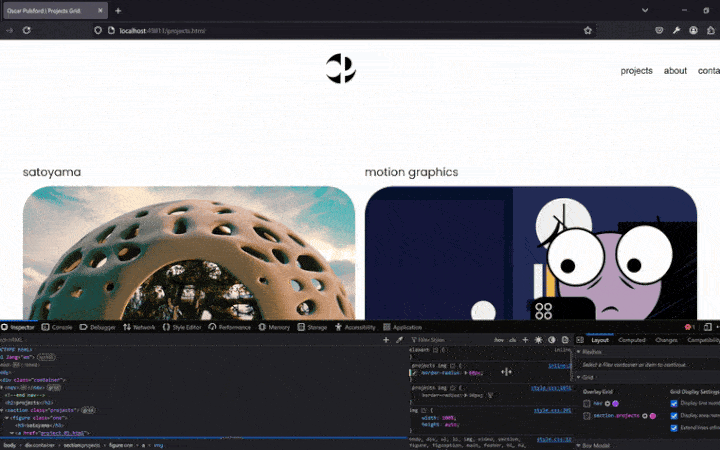The height and width of the screenshot is (450, 720).
Task: Open the Firefox account icon
Action: click(x=693, y=30)
